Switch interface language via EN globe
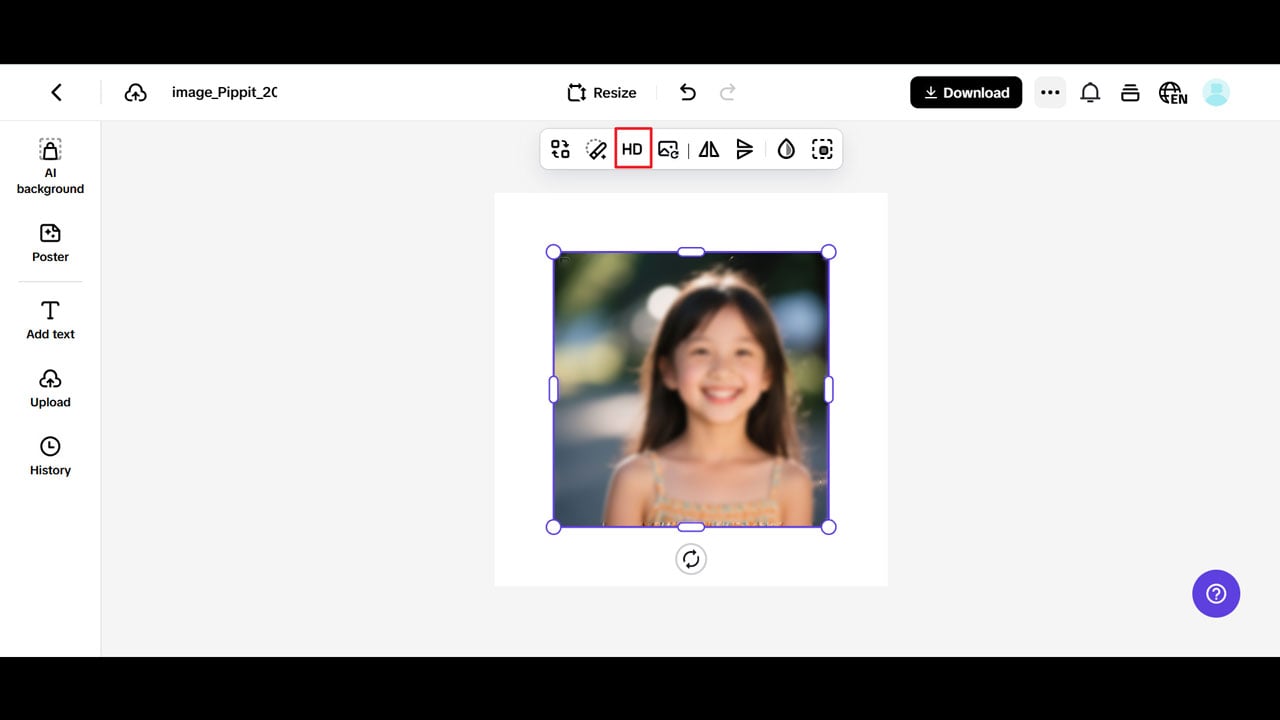Image resolution: width=1280 pixels, height=720 pixels. tap(1172, 92)
